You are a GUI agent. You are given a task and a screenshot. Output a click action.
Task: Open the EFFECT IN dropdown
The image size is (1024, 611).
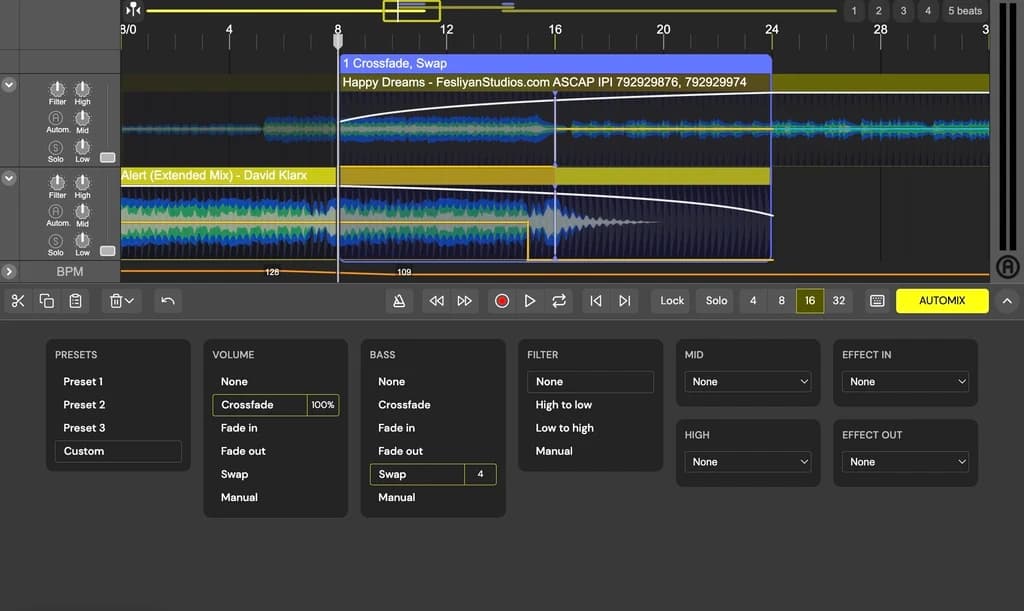tap(905, 382)
